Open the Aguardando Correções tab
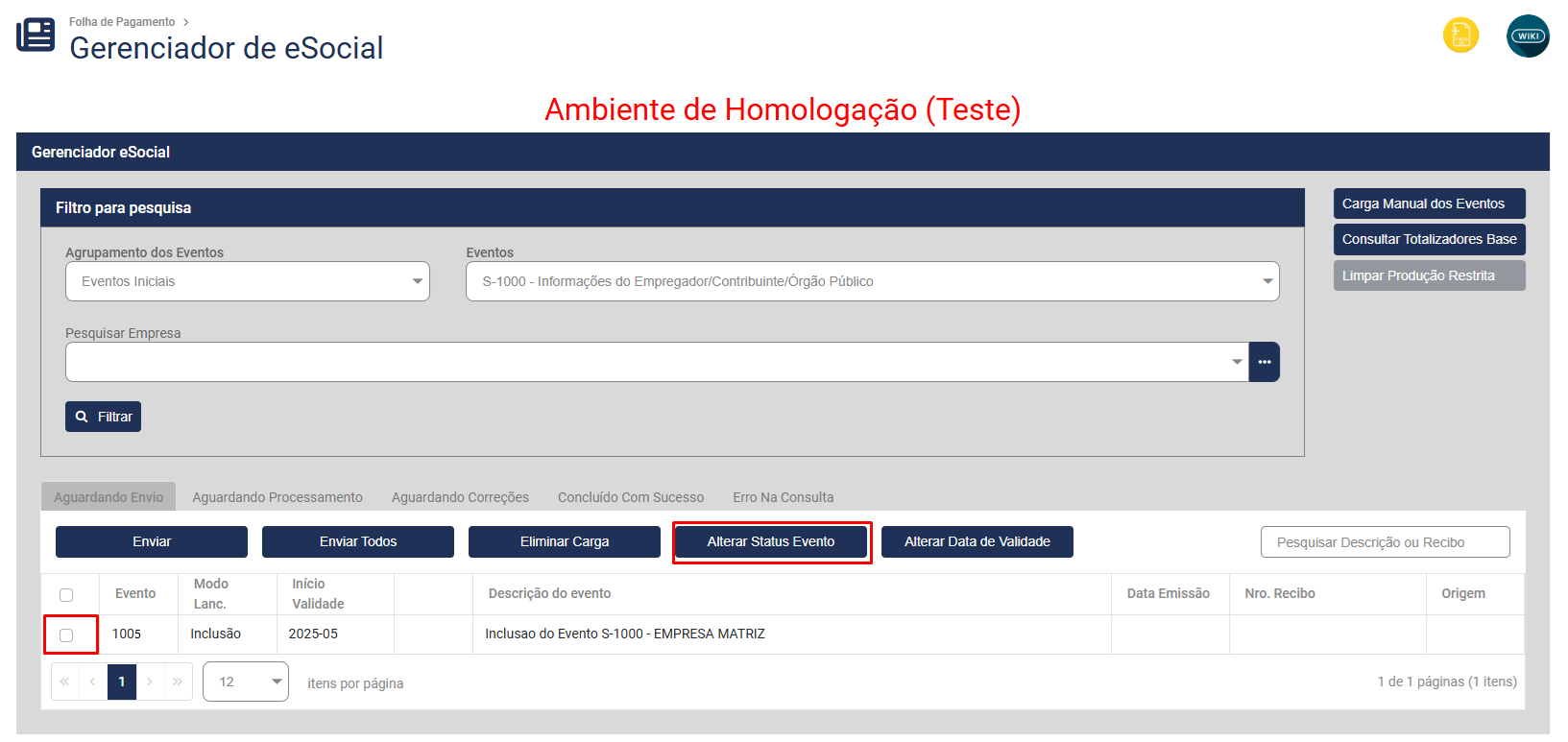The height and width of the screenshot is (742, 1568). [460, 497]
